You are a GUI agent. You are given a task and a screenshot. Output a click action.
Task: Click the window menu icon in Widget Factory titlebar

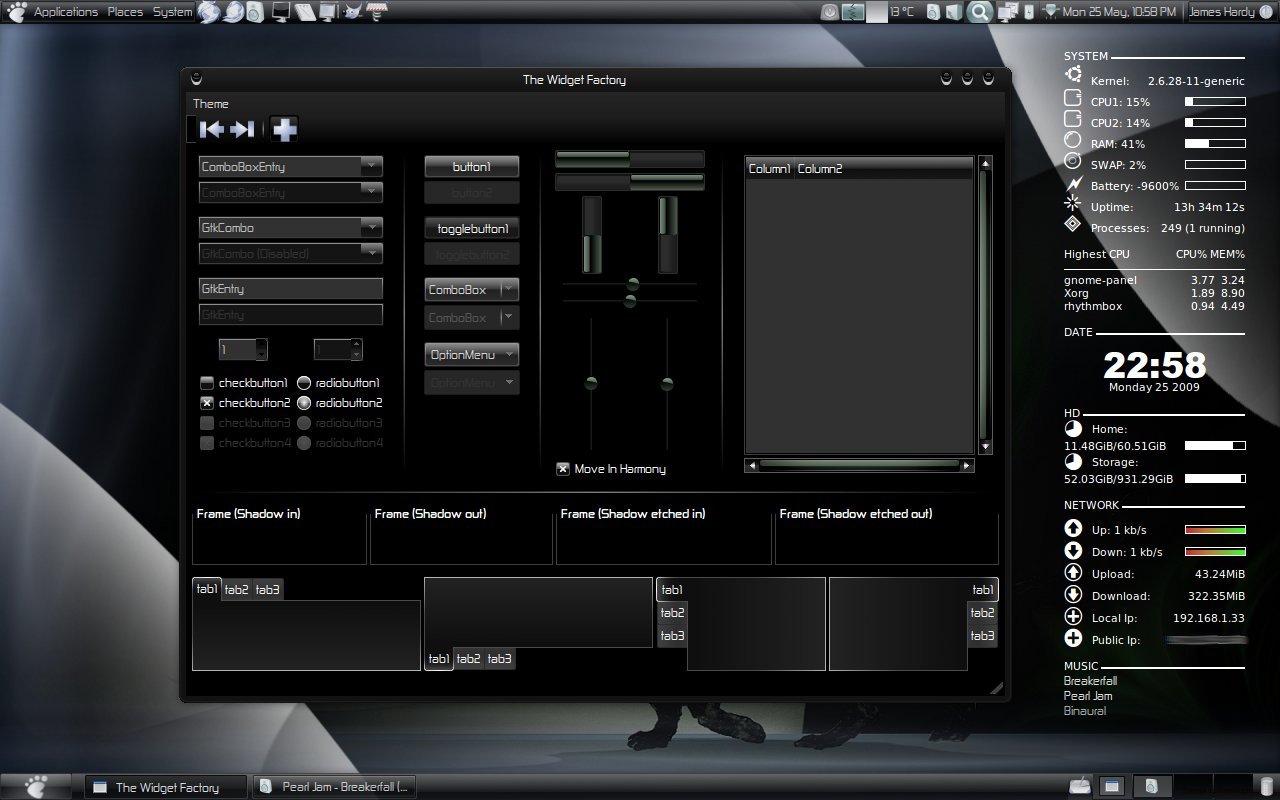[196, 79]
